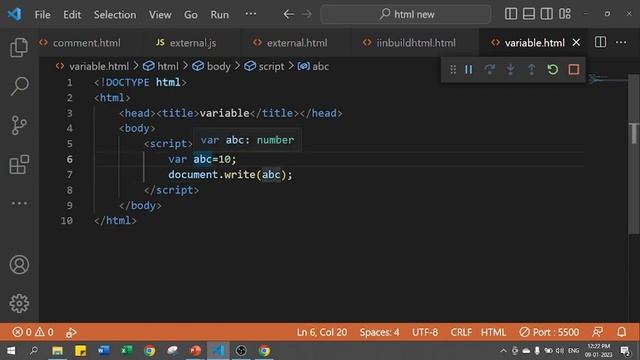
Task: Go back in navigation history
Action: pos(288,14)
